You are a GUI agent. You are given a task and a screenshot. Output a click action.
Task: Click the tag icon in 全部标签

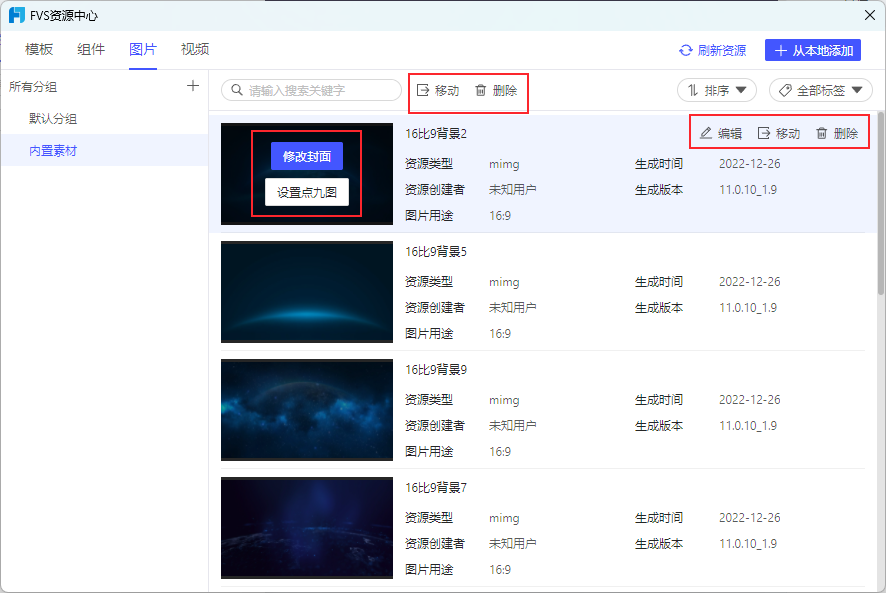(785, 90)
